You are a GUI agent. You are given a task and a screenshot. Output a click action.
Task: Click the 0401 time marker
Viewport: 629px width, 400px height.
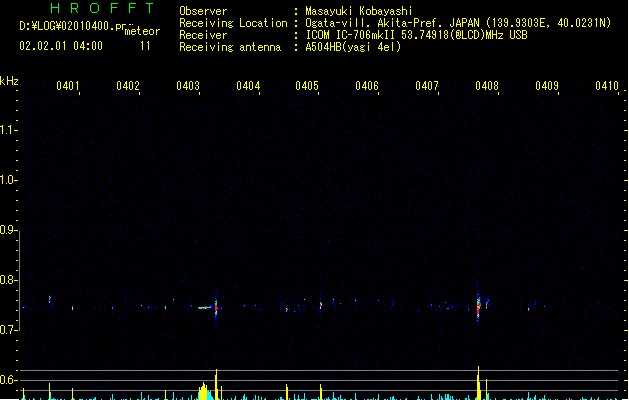pos(67,86)
